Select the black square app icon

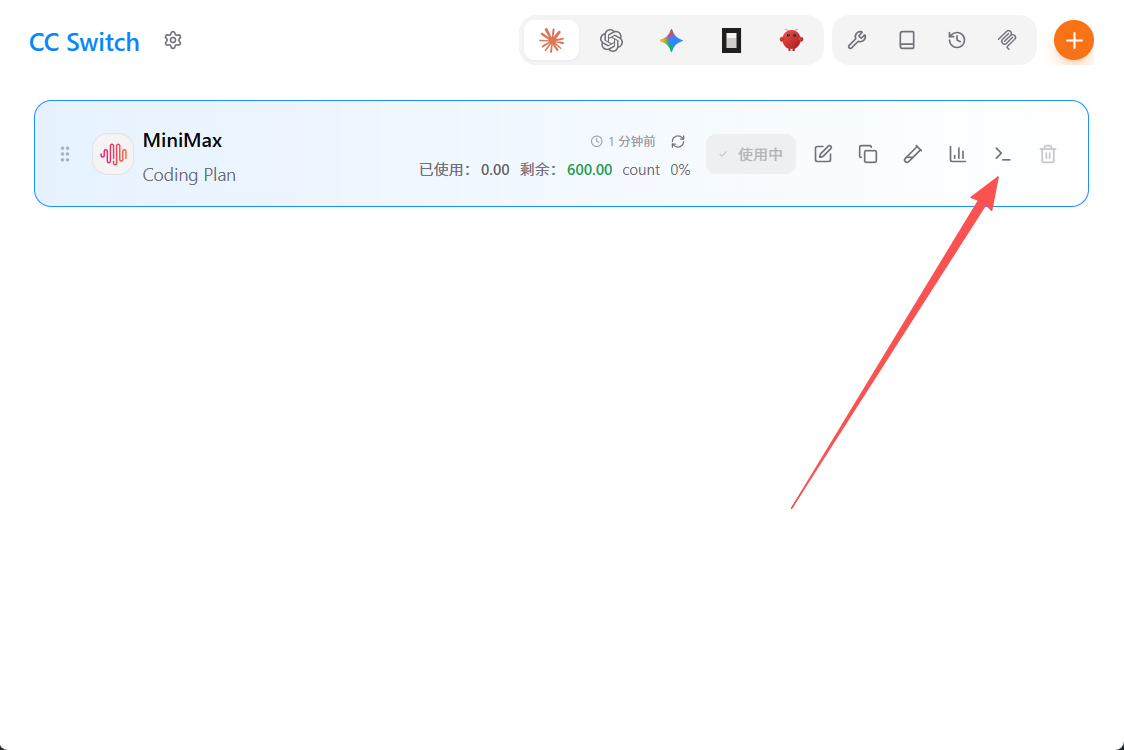[731, 40]
